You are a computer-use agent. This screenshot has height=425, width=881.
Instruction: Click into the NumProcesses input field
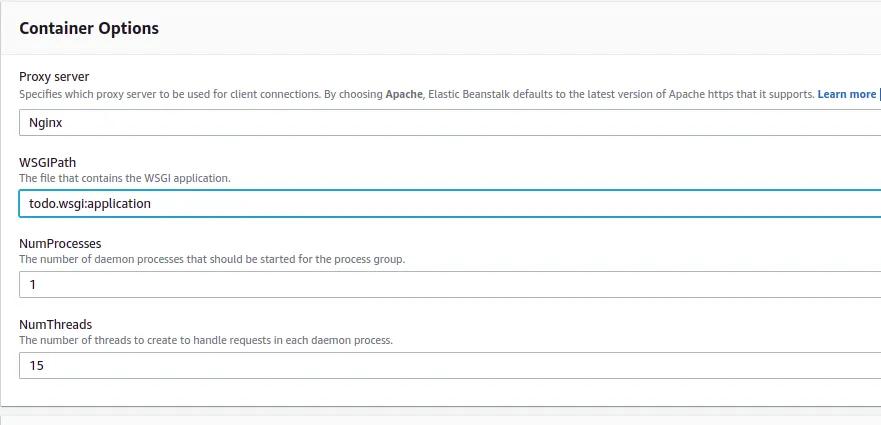coord(450,284)
